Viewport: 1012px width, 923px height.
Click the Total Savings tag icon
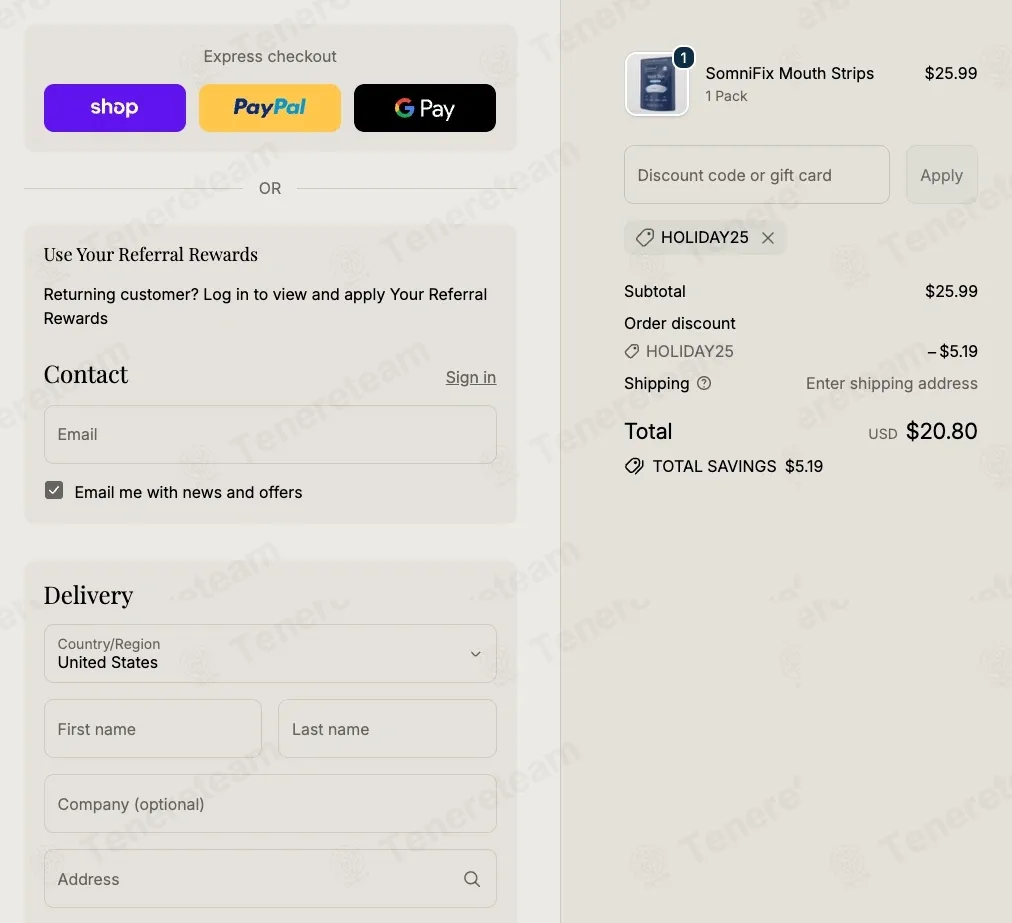(634, 466)
